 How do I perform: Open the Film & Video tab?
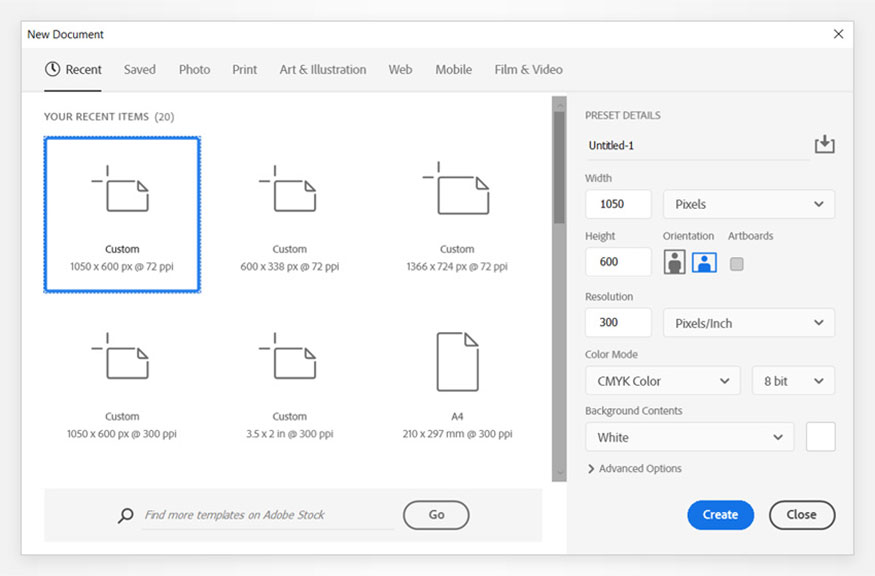coord(528,70)
